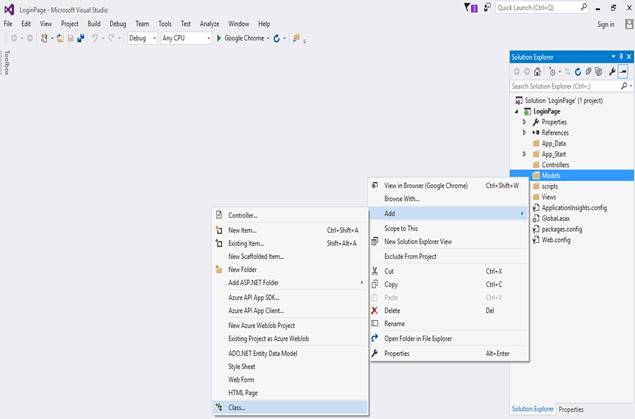Screen dimensions: 635x419
Task: Click the Pin auto-hide icon on Solution Explorer
Action: [621, 57]
